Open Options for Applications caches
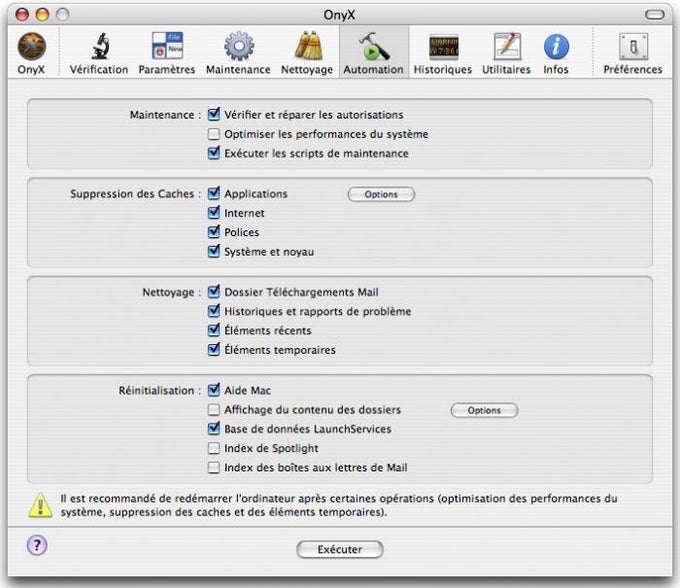Image resolution: width=680 pixels, height=588 pixels. (x=381, y=194)
